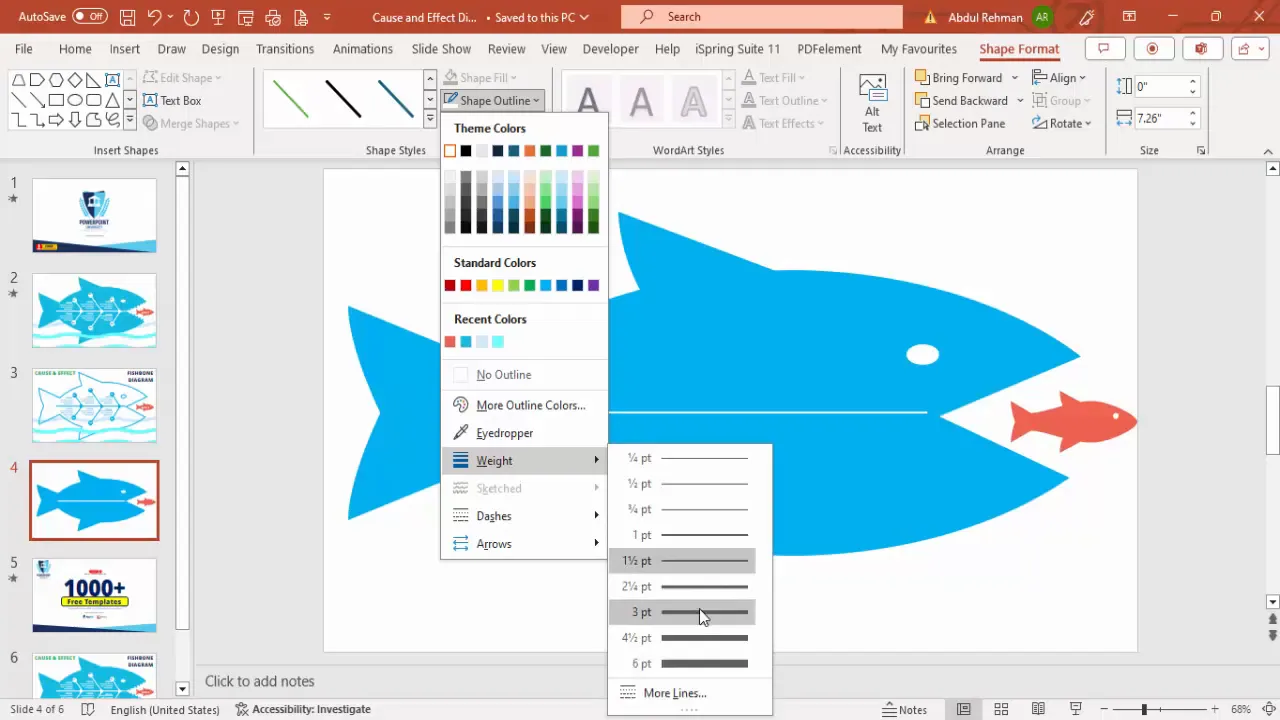Select slide 3 thumbnail

(x=94, y=405)
